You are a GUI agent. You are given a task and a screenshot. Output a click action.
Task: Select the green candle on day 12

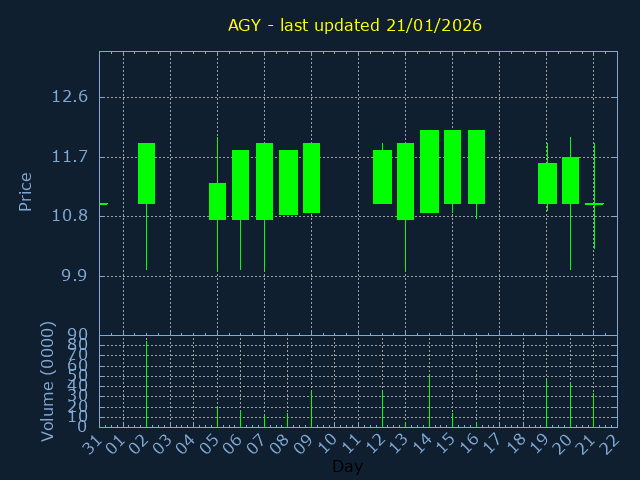tap(382, 177)
